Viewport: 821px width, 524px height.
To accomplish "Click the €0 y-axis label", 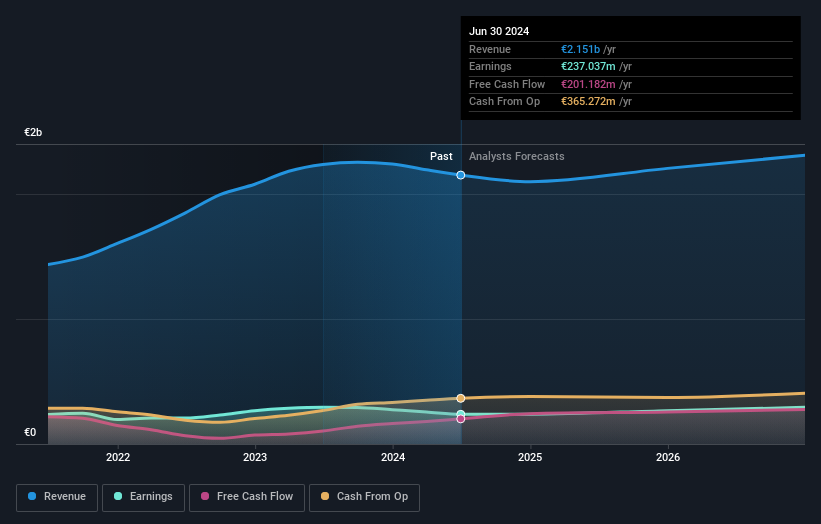I will tap(30, 432).
